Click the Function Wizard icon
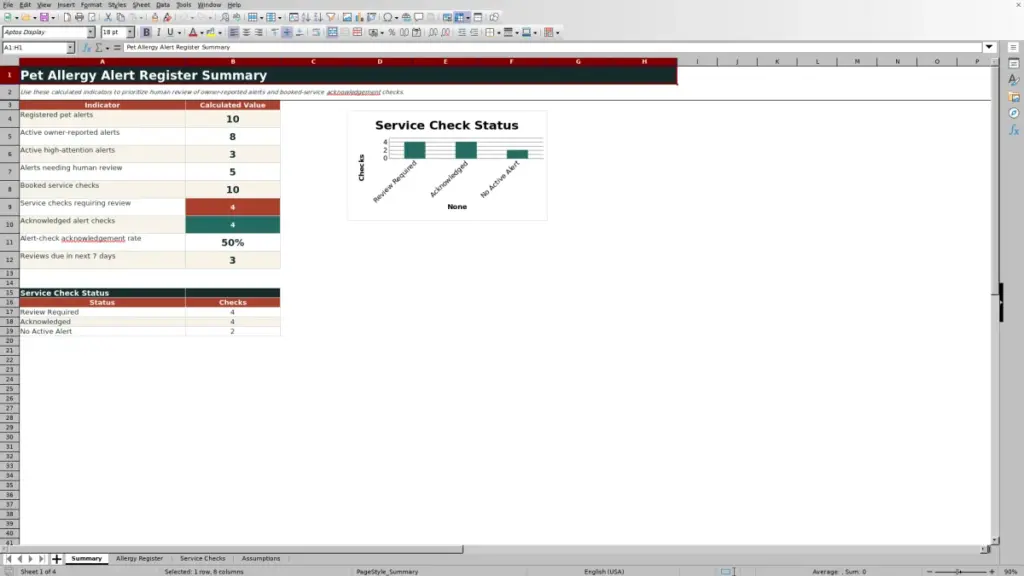This screenshot has width=1024, height=576. coord(86,47)
